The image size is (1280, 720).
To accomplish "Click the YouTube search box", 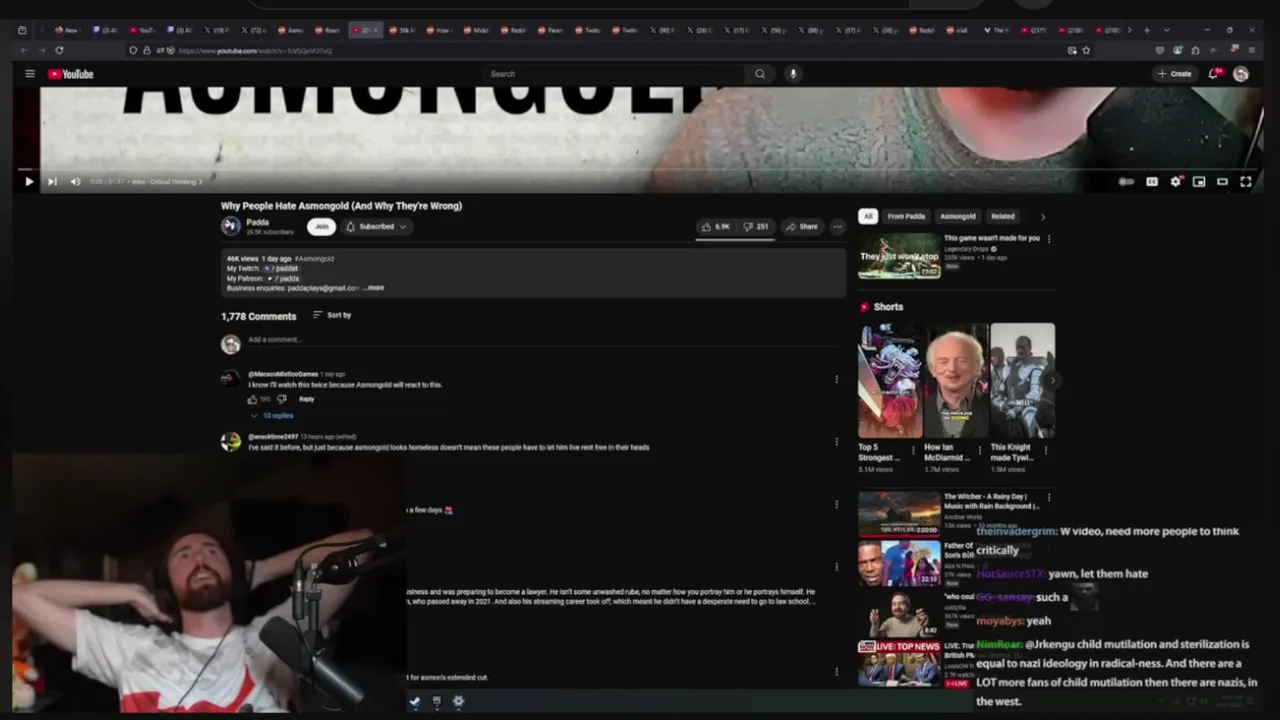I will tap(614, 74).
